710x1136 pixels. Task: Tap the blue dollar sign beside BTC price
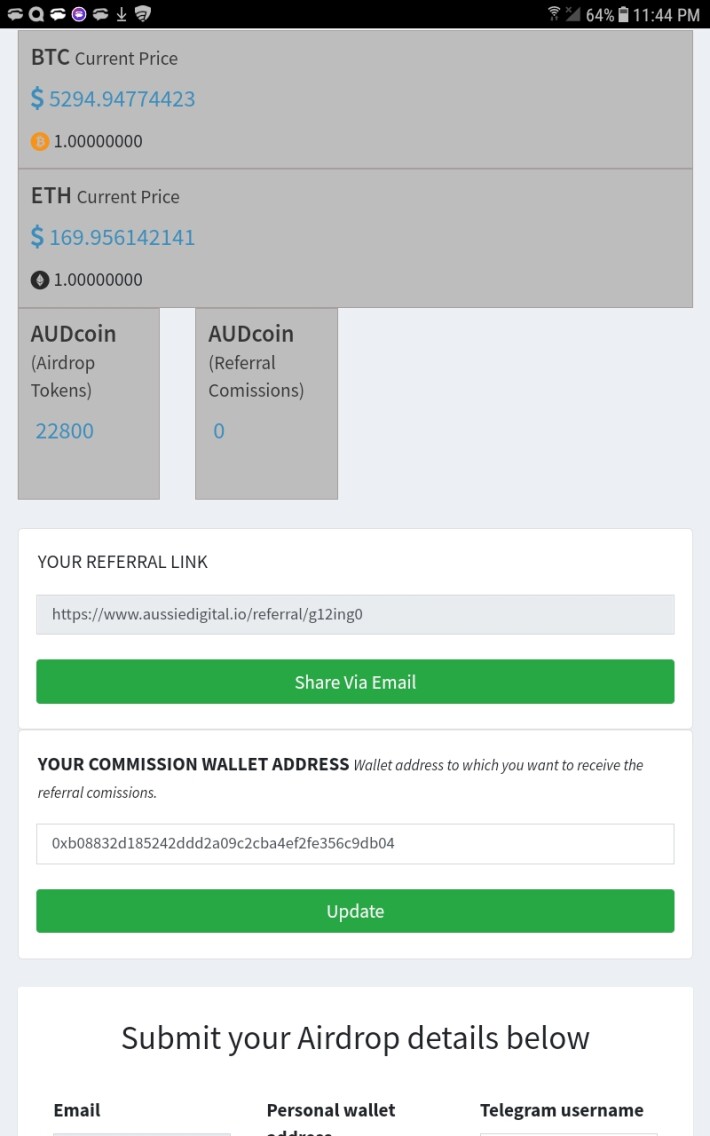[x=37, y=99]
